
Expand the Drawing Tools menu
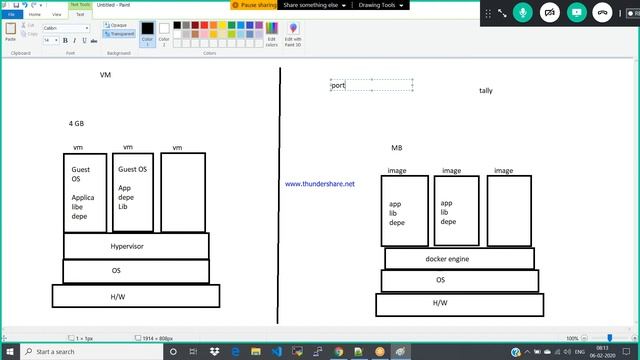coord(381,5)
